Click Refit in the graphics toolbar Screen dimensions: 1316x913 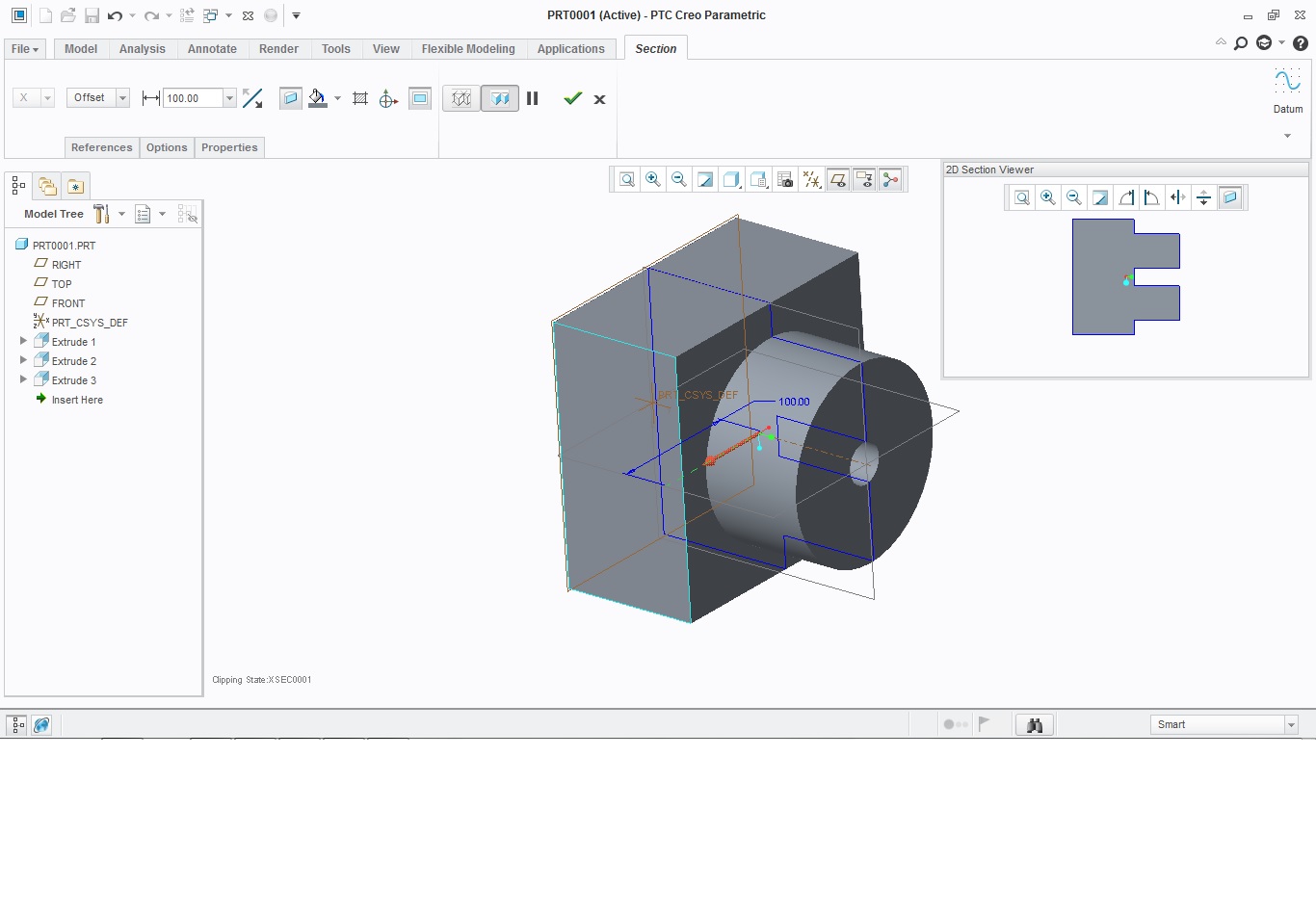(x=627, y=179)
